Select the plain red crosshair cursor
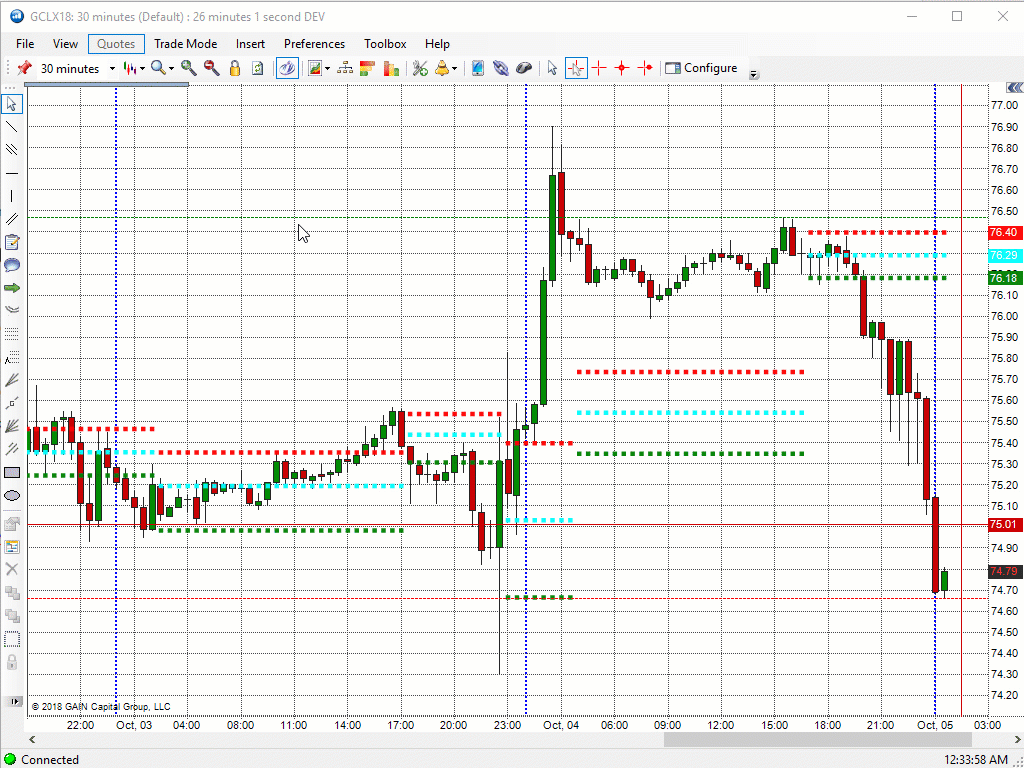 click(x=599, y=68)
